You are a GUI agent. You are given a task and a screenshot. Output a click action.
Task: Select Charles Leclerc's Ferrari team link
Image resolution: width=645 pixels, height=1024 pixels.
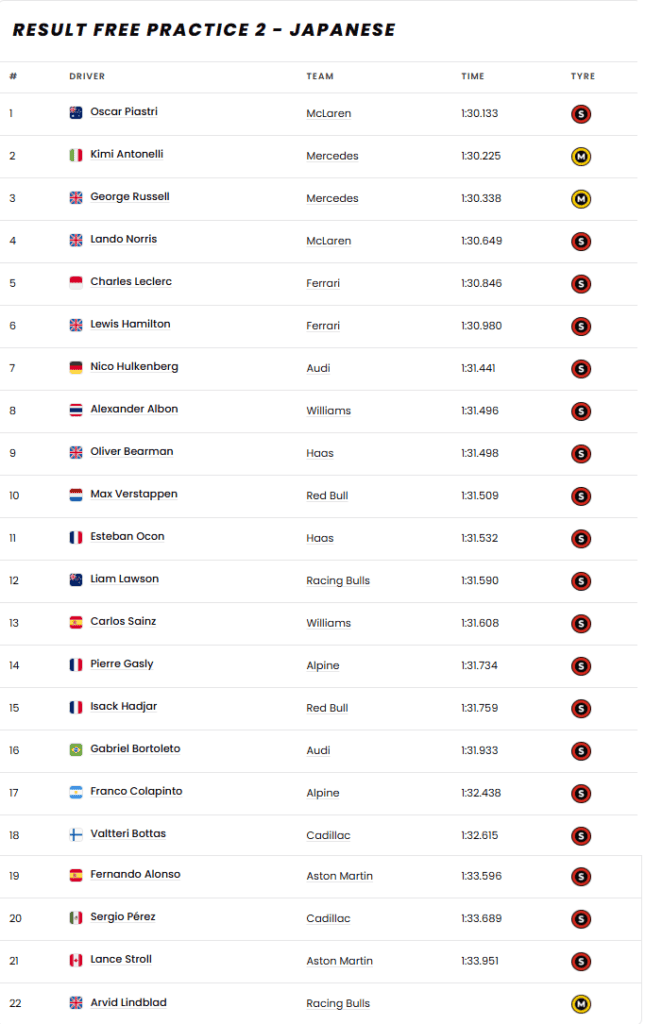(x=323, y=284)
